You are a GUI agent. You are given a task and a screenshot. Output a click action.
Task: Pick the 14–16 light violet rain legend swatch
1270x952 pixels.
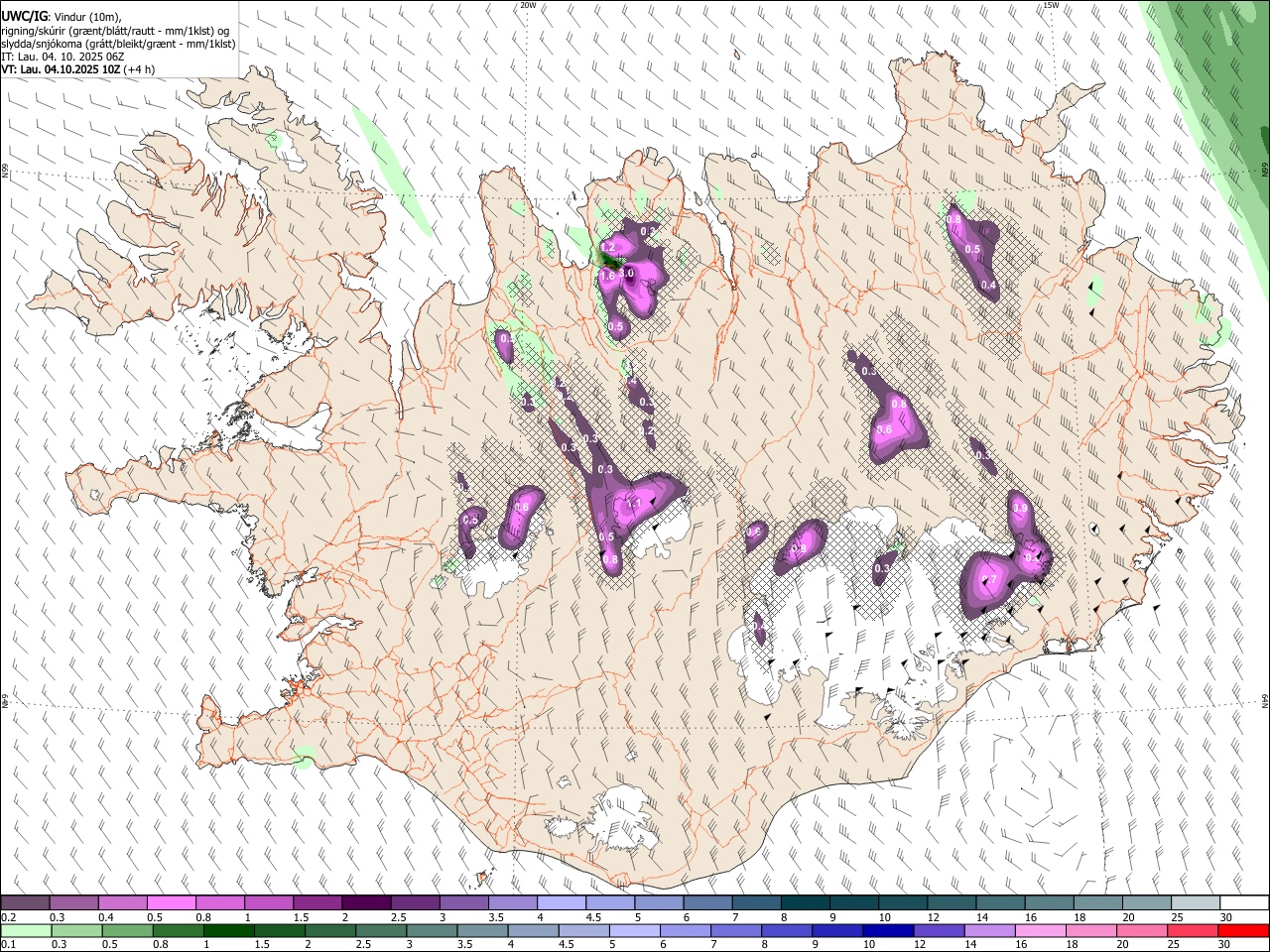pyautogui.click(x=989, y=930)
